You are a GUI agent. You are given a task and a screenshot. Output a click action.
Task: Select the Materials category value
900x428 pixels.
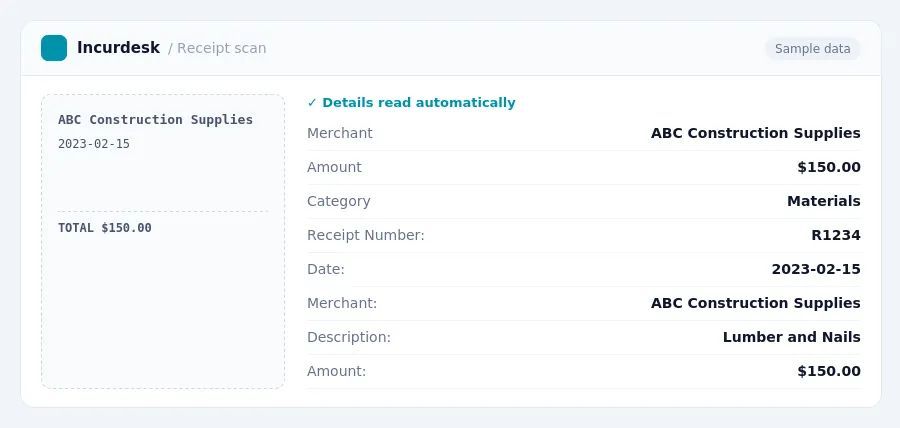pyautogui.click(x=824, y=201)
